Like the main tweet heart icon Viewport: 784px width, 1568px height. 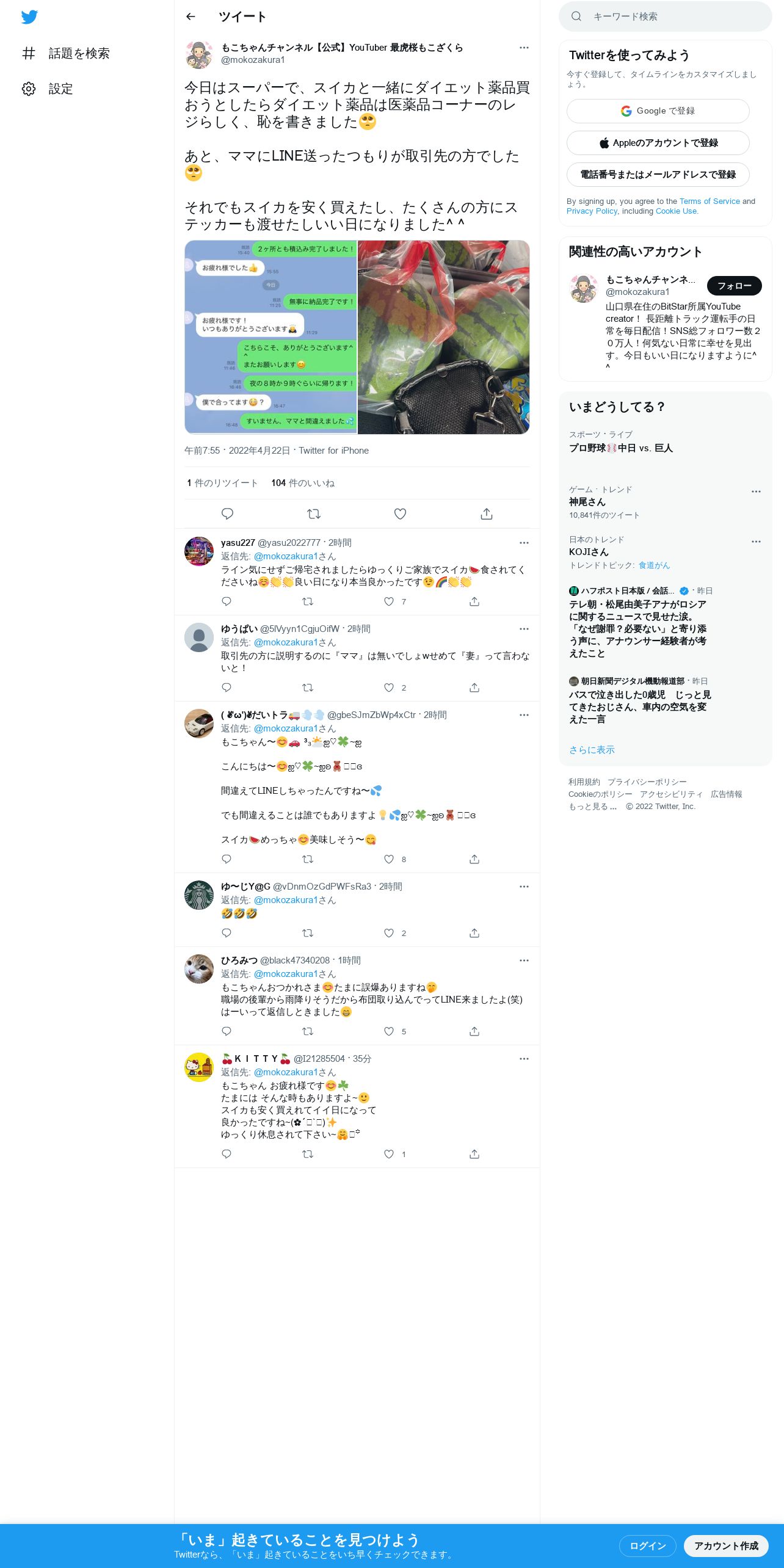400,514
